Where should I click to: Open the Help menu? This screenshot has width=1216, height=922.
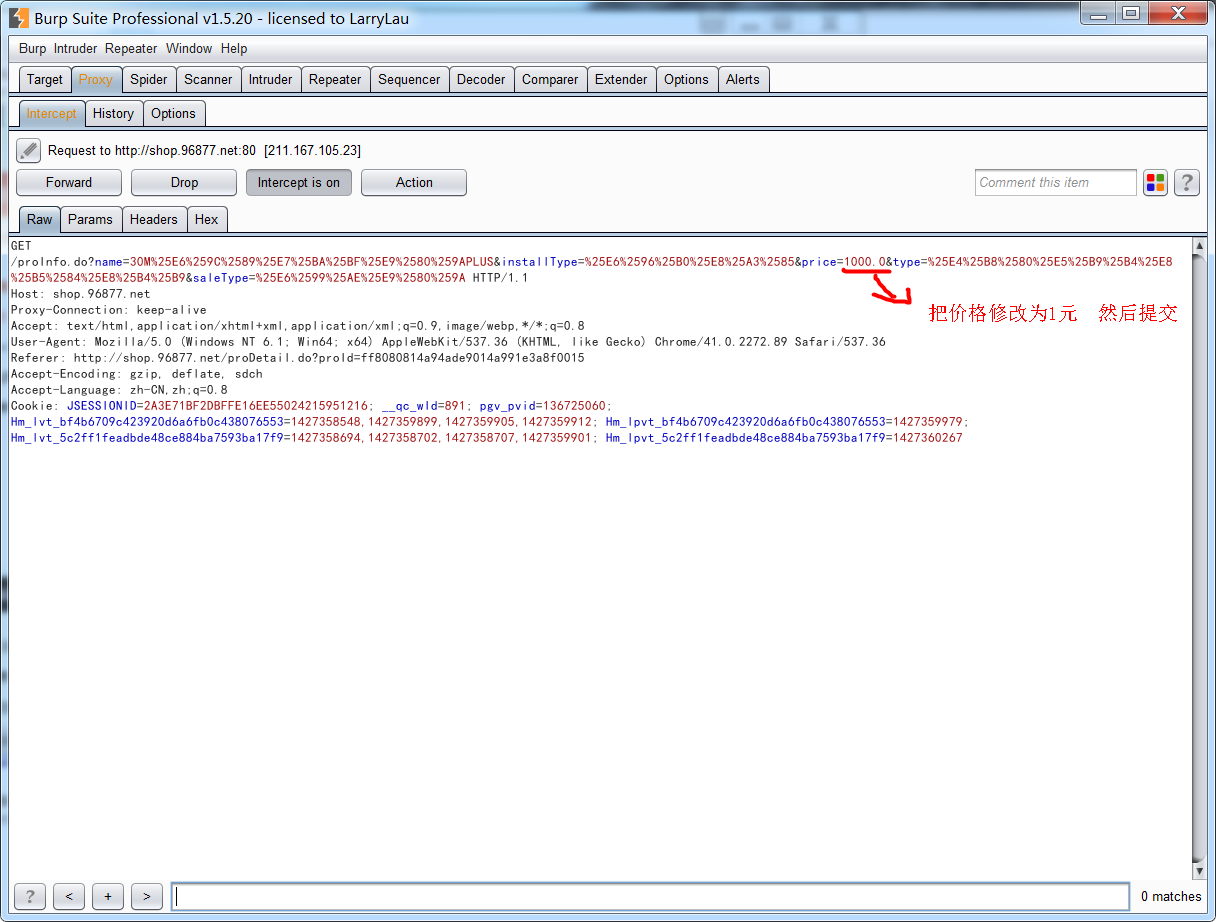[234, 48]
